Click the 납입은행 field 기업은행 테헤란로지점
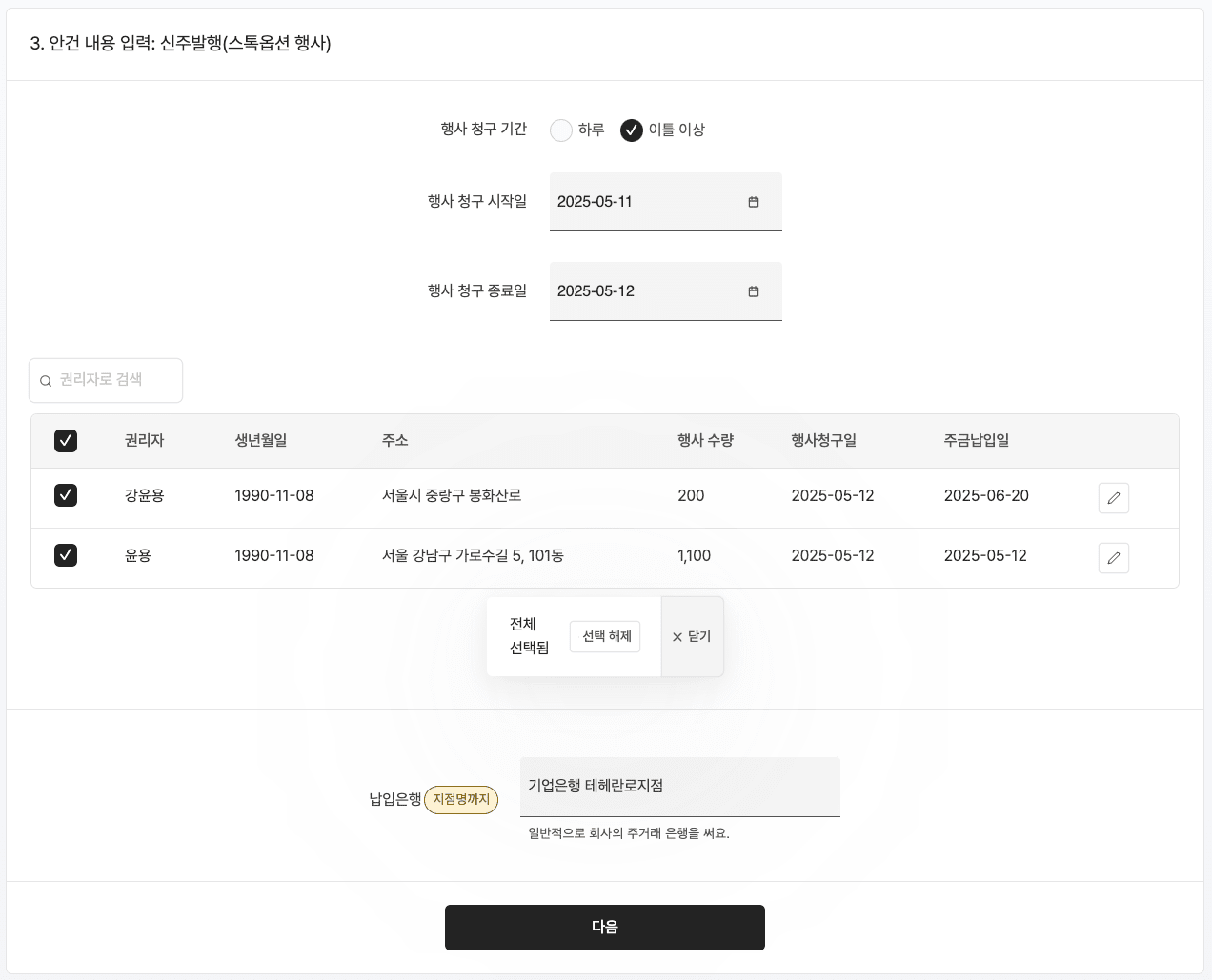This screenshot has width=1212, height=980. [x=680, y=787]
